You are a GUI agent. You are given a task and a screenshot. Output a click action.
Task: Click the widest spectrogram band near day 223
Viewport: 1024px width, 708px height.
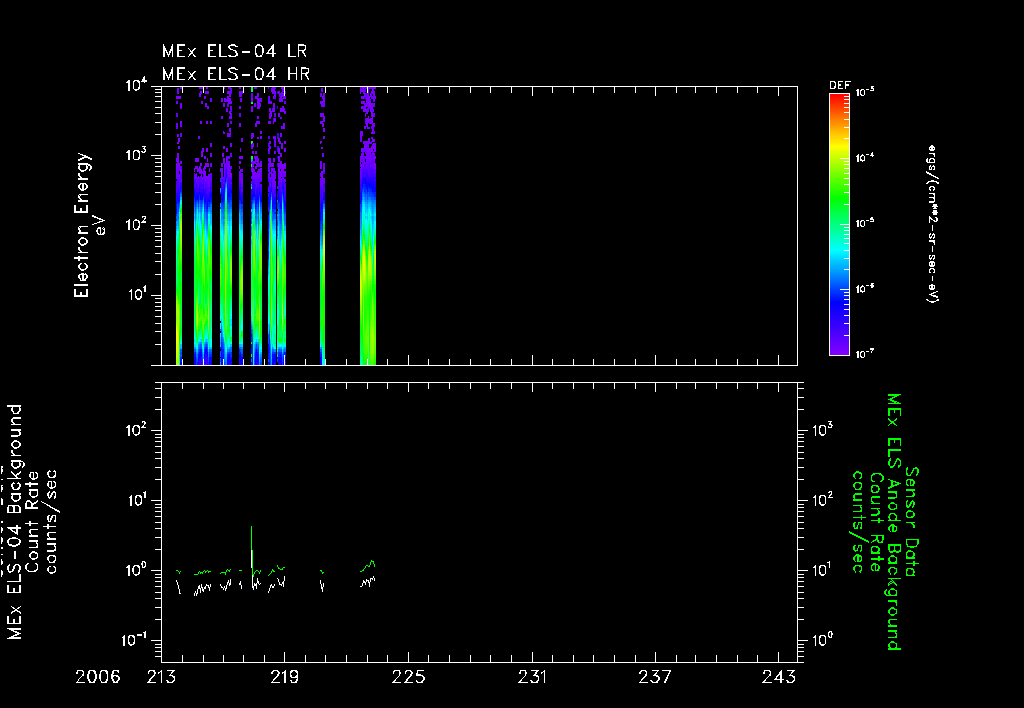[368, 225]
